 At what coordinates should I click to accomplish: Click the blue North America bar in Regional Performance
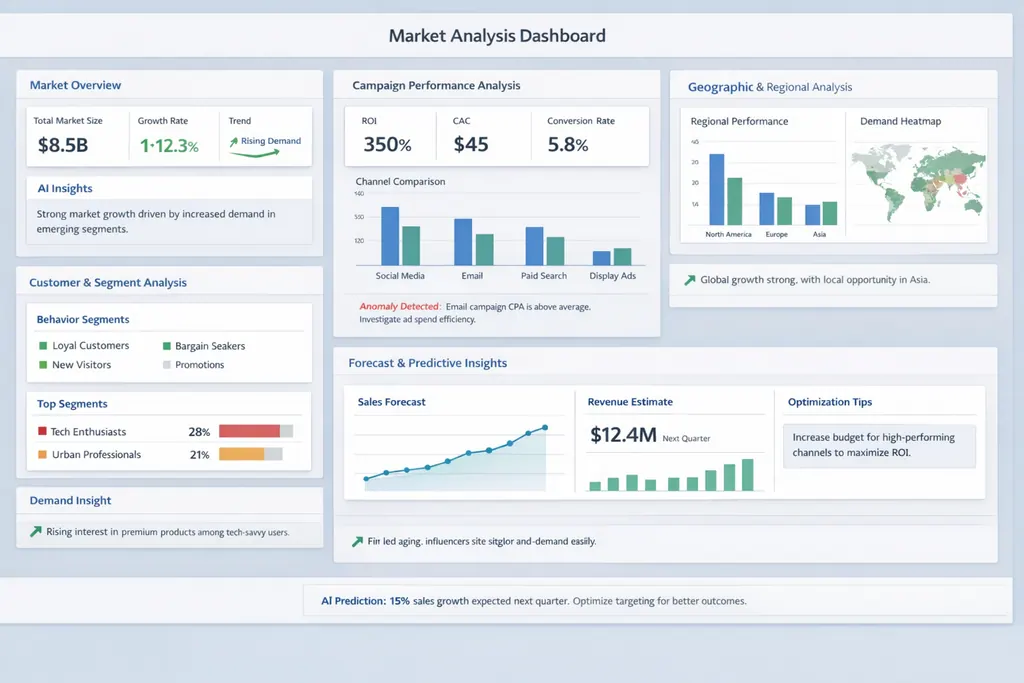[x=716, y=189]
